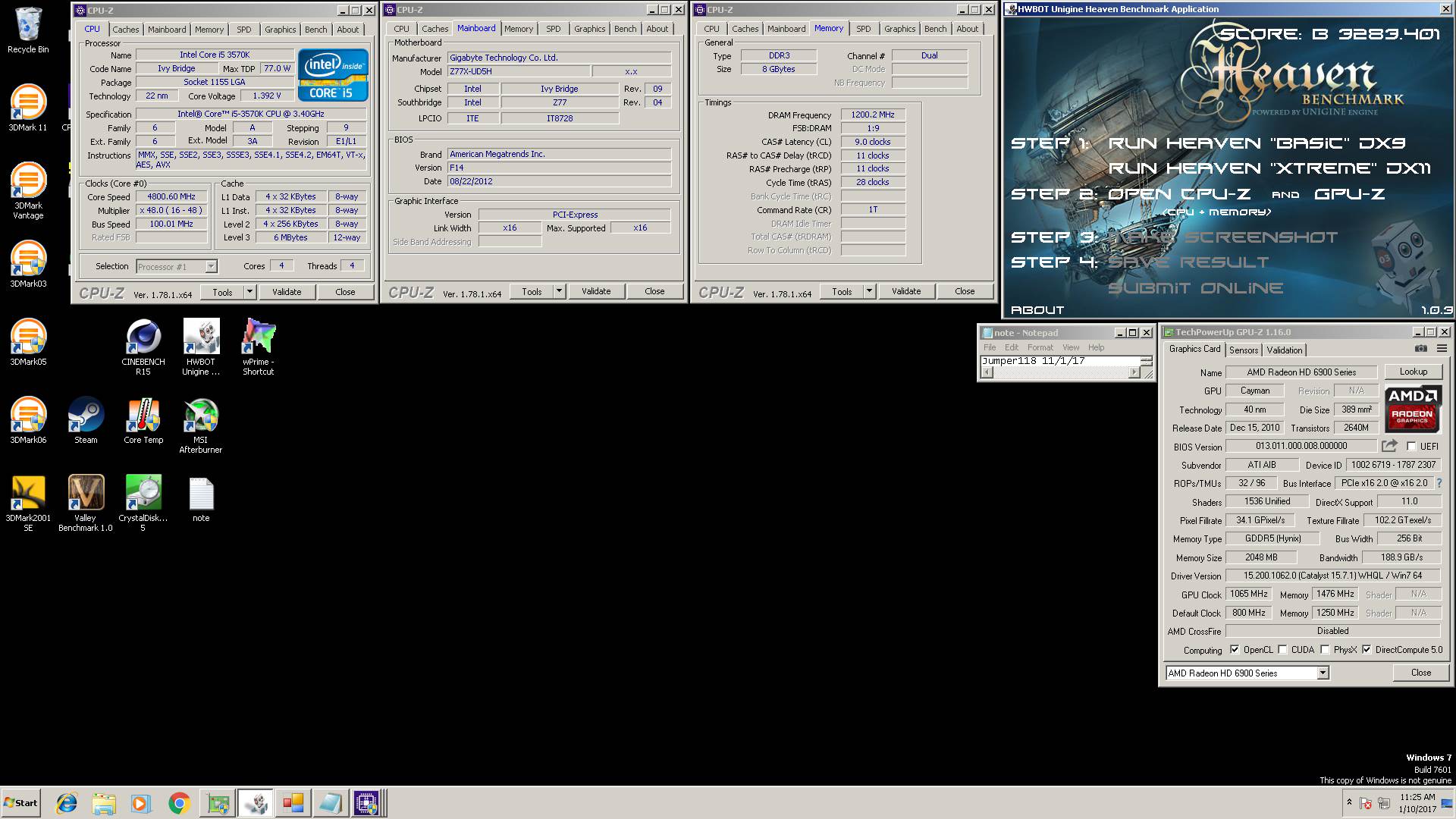Open the SPD tab in Mainboard CPU-Z window

pyautogui.click(x=554, y=29)
